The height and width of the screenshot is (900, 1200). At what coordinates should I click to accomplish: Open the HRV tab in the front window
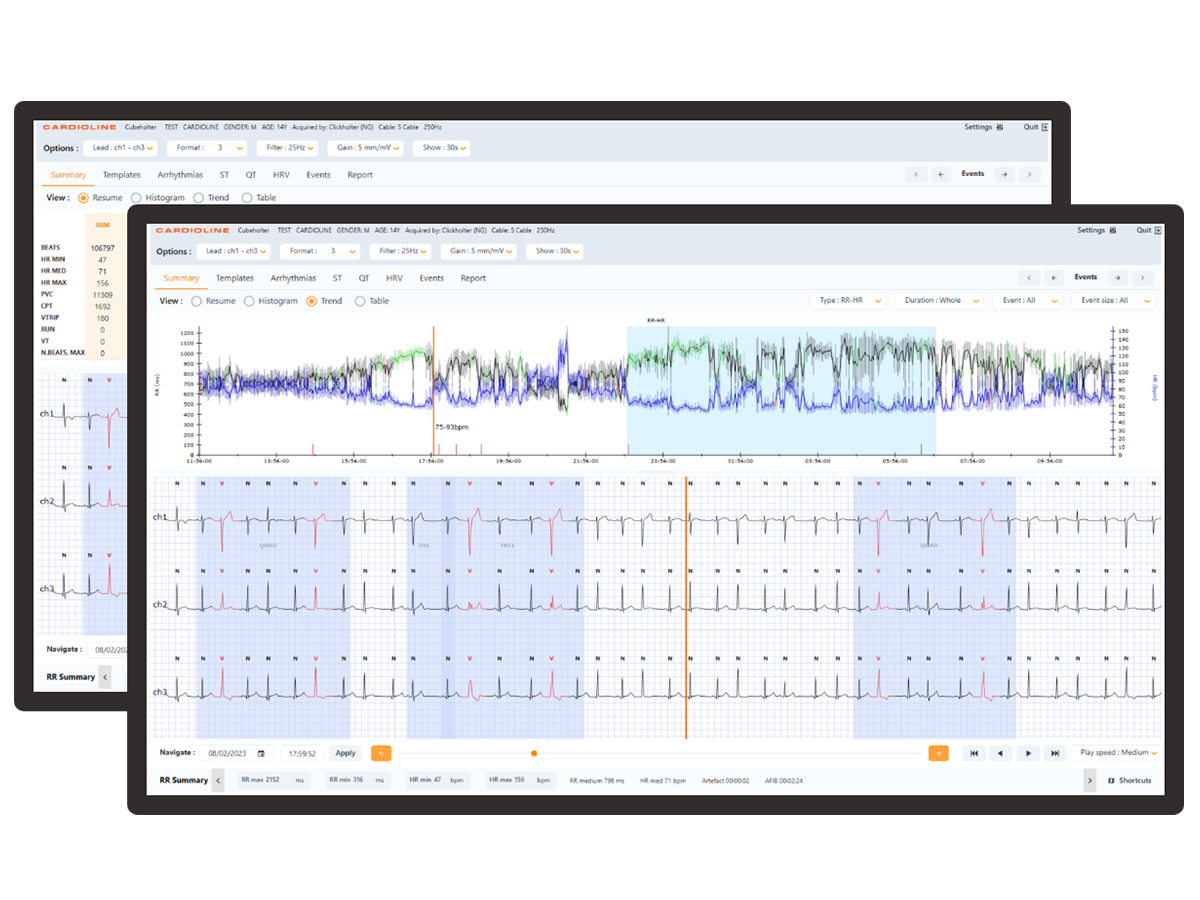pos(394,278)
